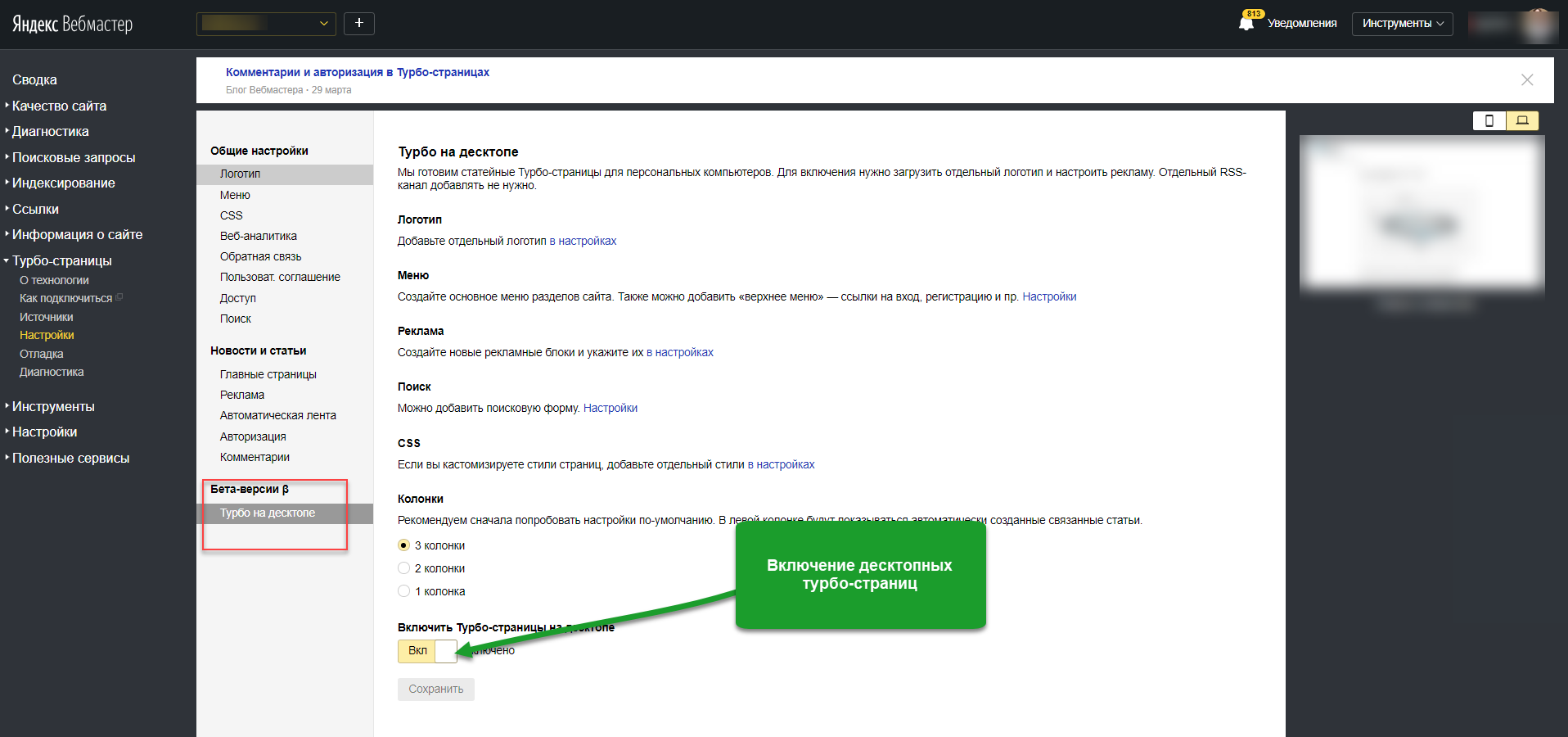Open the Инструменты dropdown in header
This screenshot has height=737, width=1568.
(x=1402, y=24)
